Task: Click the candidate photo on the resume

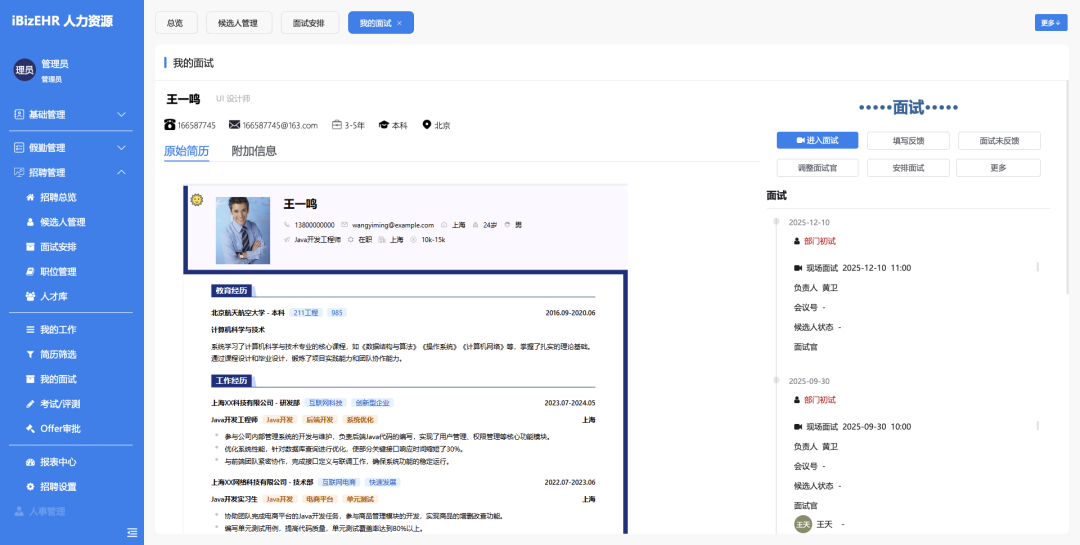Action: coord(242,230)
